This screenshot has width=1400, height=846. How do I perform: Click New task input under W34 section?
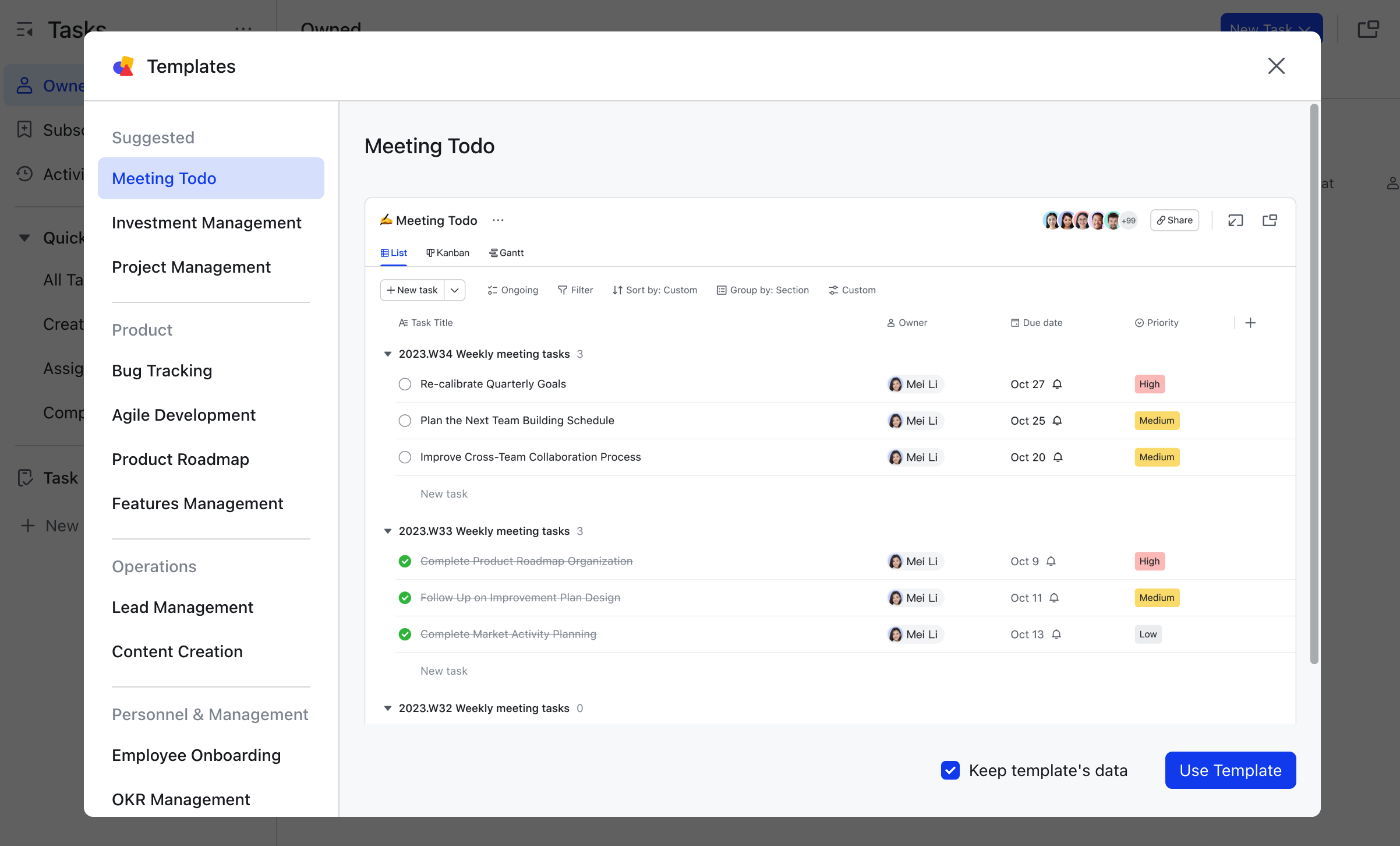tap(444, 494)
